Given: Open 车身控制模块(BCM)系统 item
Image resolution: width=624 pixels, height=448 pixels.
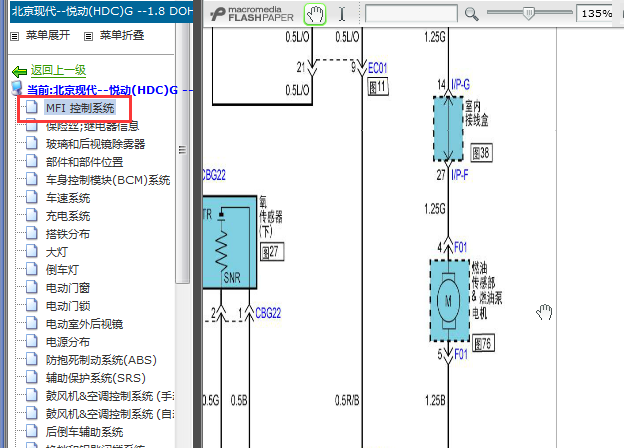Looking at the screenshot, I should (x=108, y=180).
